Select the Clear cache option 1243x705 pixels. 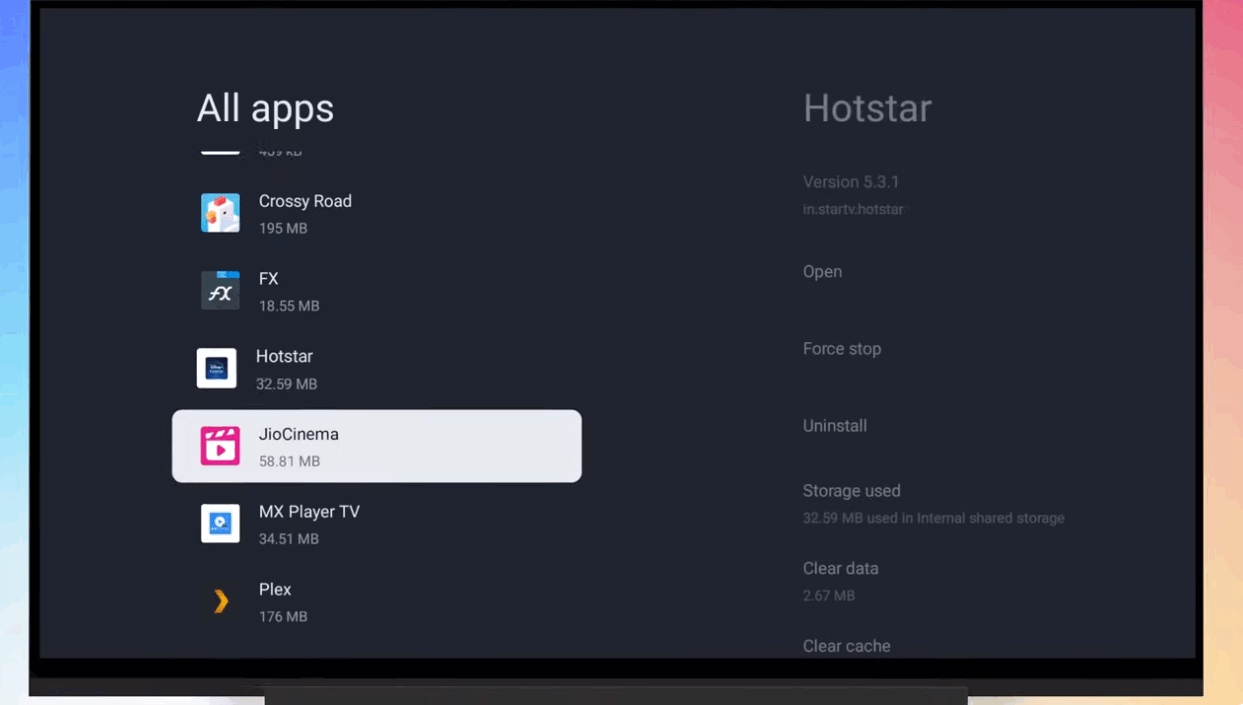coord(846,646)
